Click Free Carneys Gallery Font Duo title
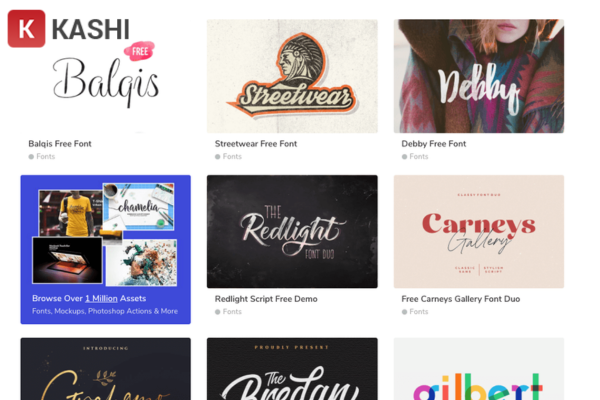 click(461, 299)
